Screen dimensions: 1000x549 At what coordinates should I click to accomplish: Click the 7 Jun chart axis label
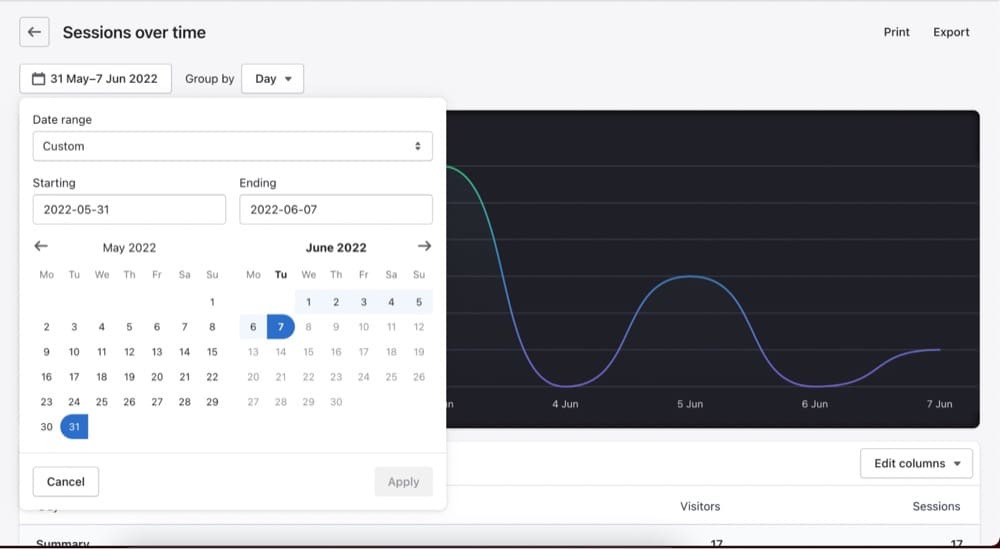coord(939,404)
